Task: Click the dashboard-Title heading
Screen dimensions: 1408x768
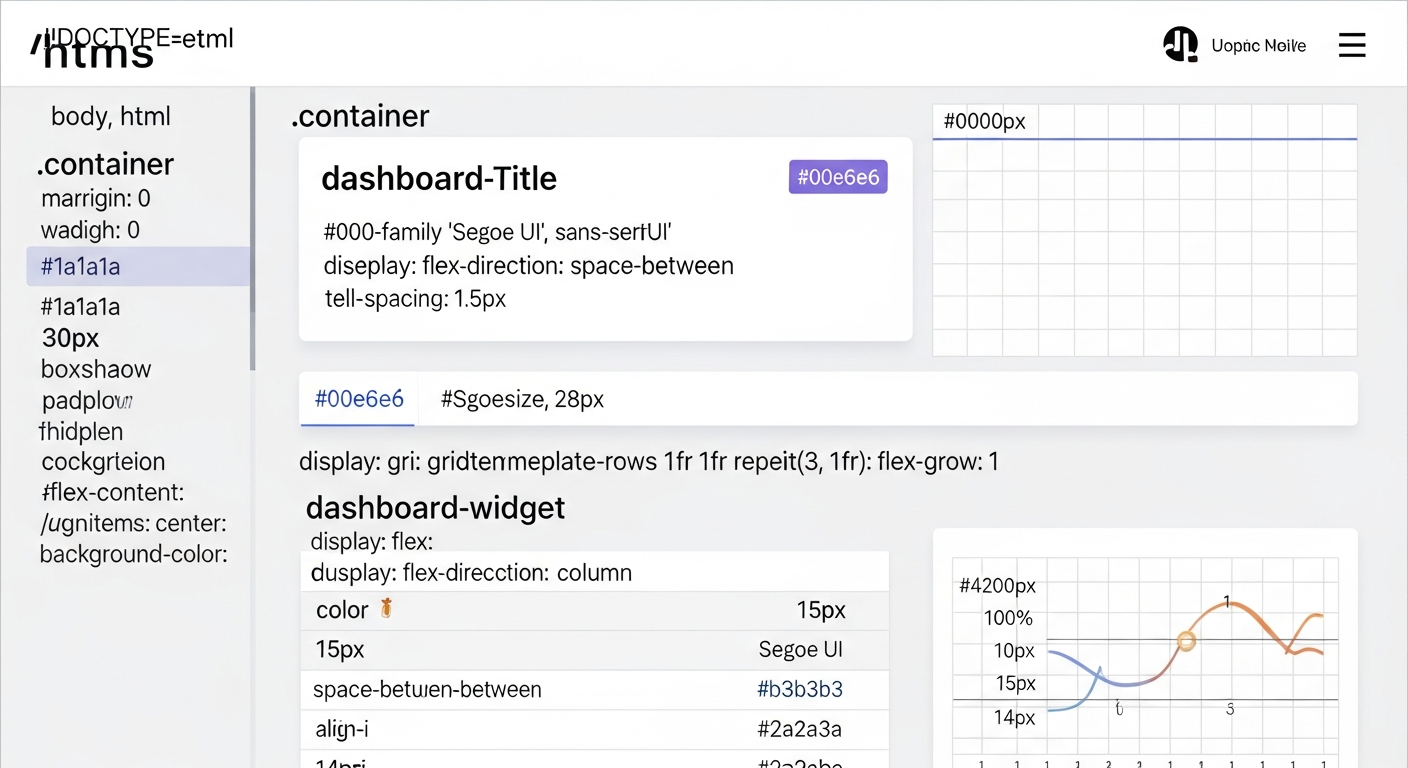Action: point(439,179)
